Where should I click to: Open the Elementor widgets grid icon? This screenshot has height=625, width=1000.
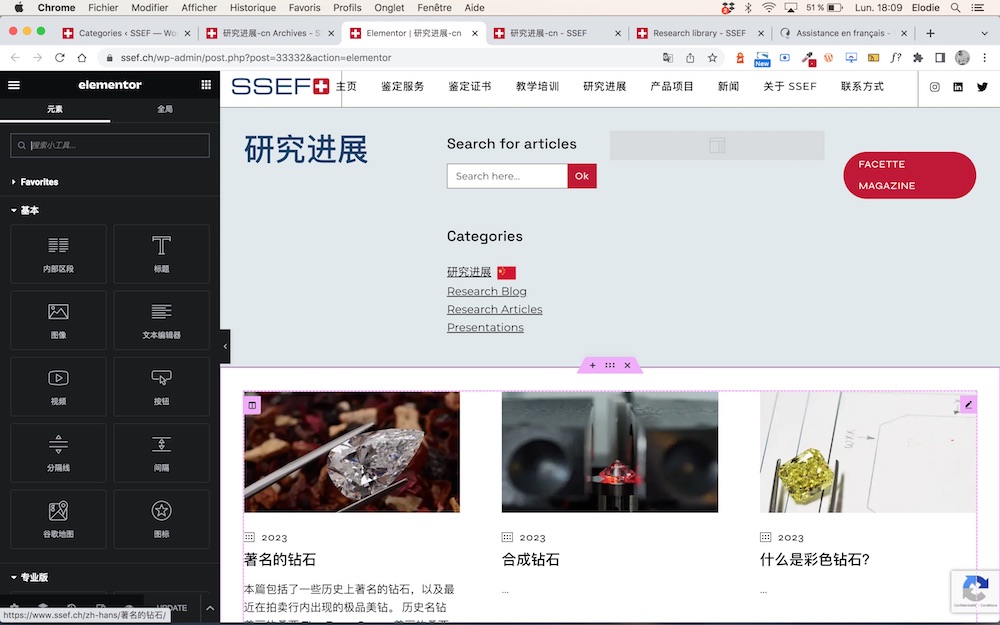[206, 85]
